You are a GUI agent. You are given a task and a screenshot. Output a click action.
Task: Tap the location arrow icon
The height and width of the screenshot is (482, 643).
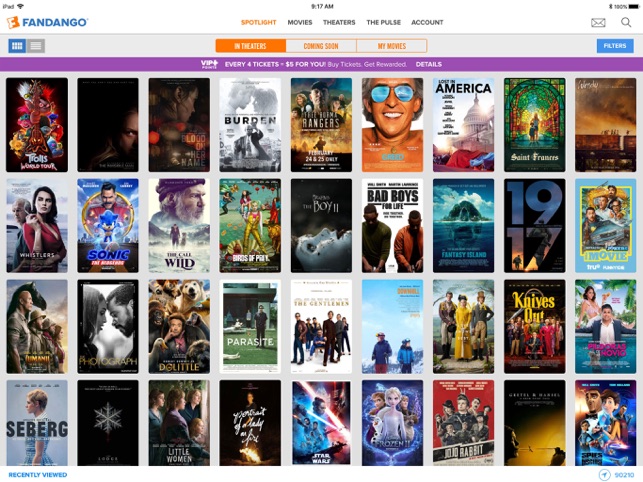[x=604, y=475]
